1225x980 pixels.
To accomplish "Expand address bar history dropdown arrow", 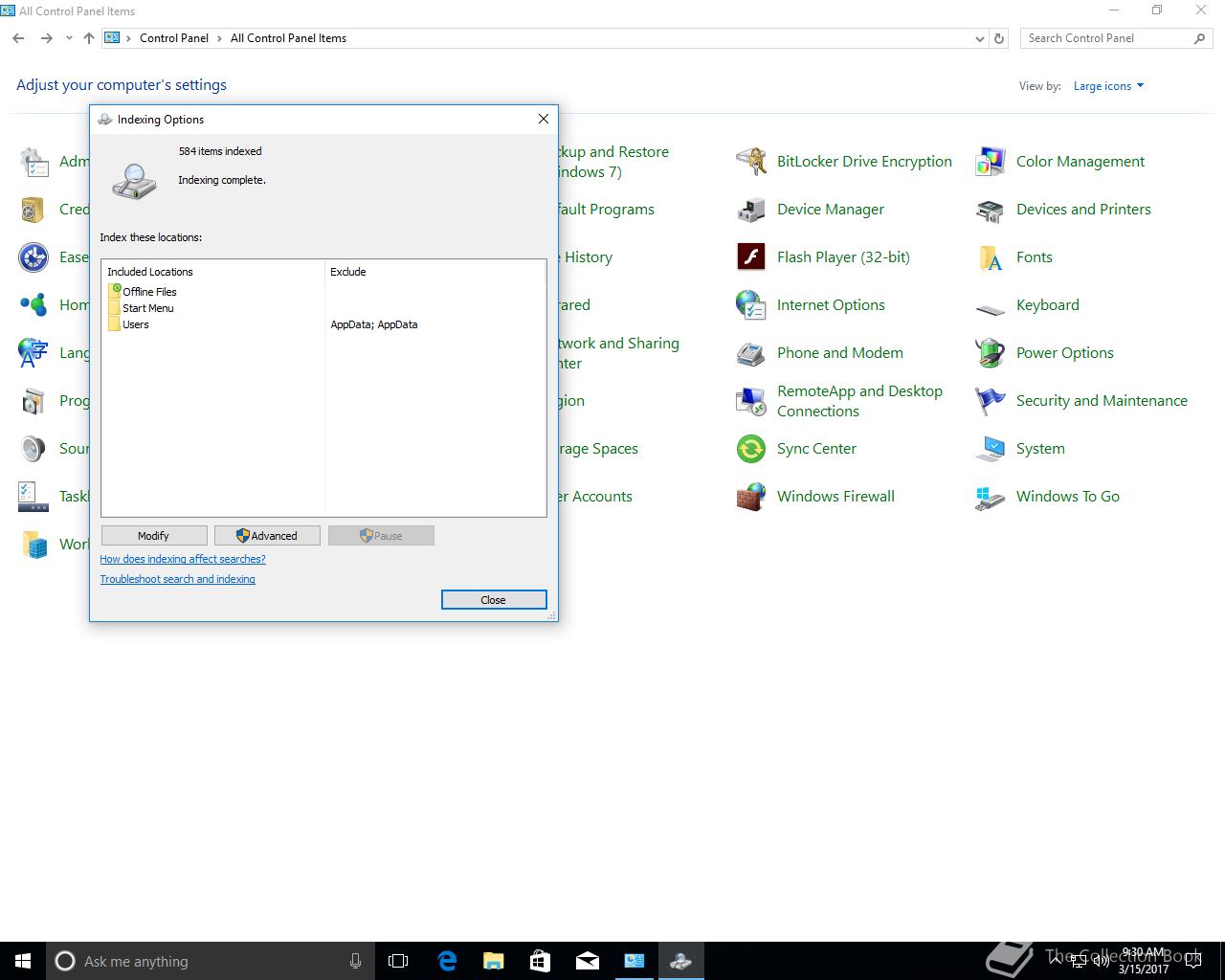I will click(979, 39).
